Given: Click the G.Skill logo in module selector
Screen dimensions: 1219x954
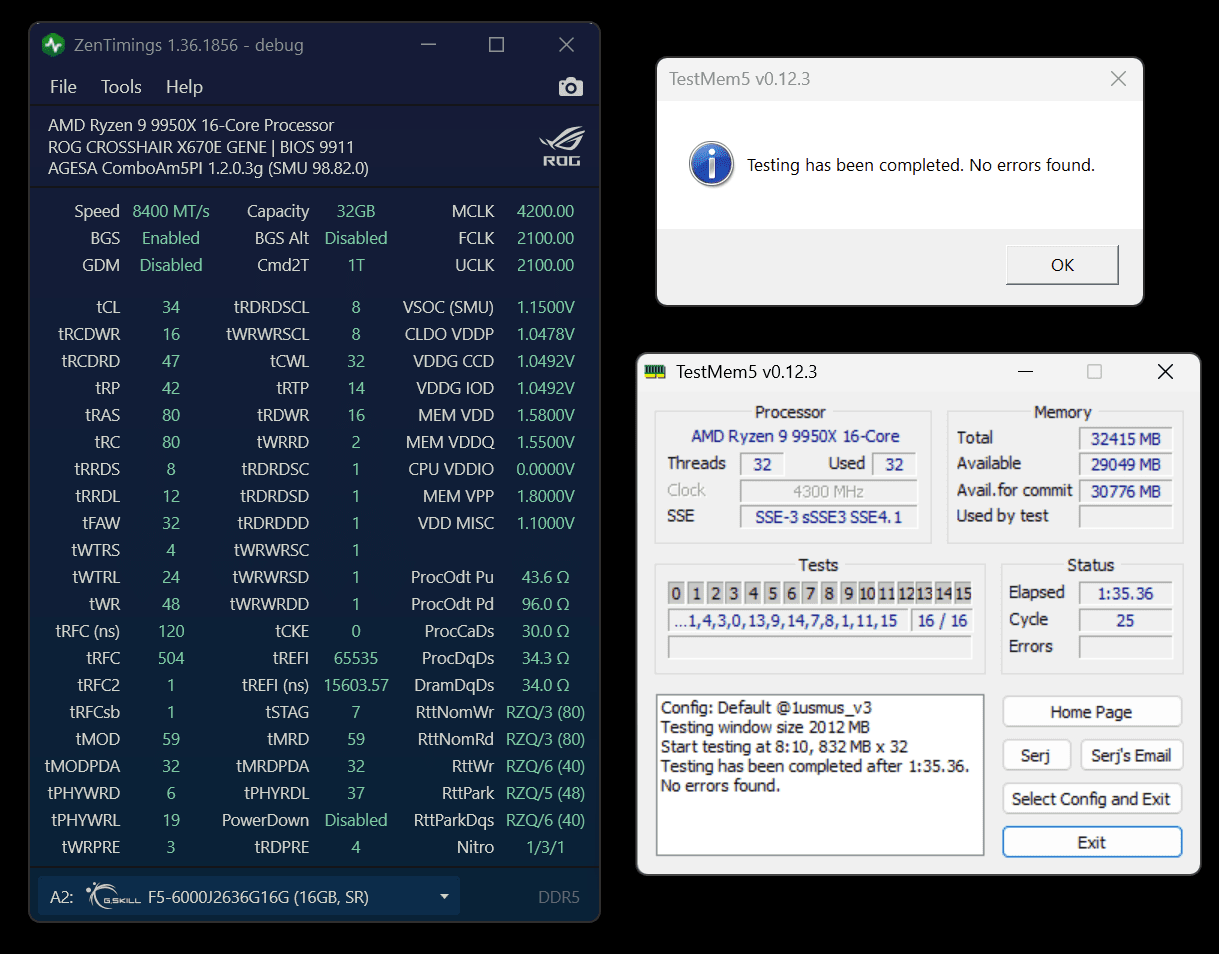Looking at the screenshot, I should point(111,897).
